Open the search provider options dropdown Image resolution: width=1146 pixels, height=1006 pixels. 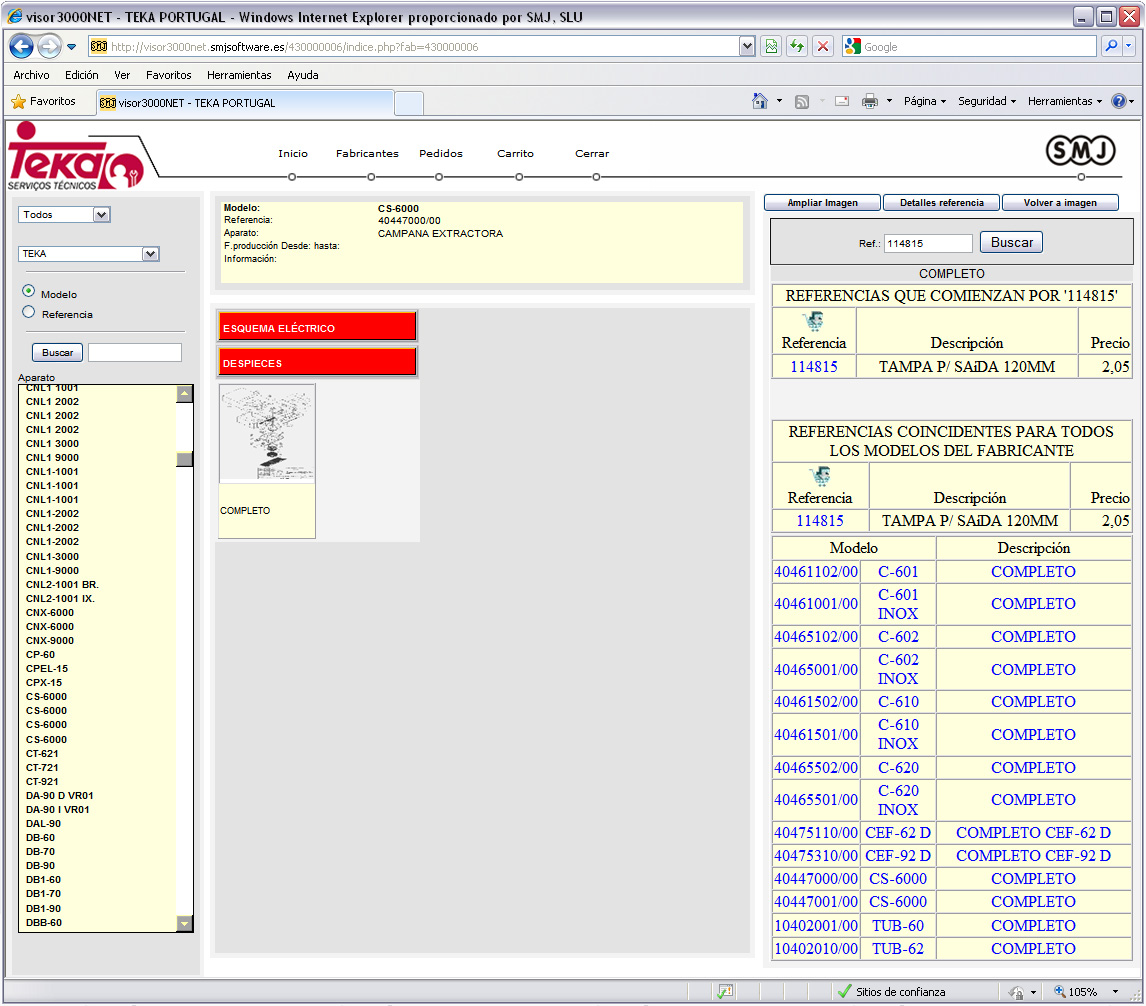click(x=1129, y=46)
